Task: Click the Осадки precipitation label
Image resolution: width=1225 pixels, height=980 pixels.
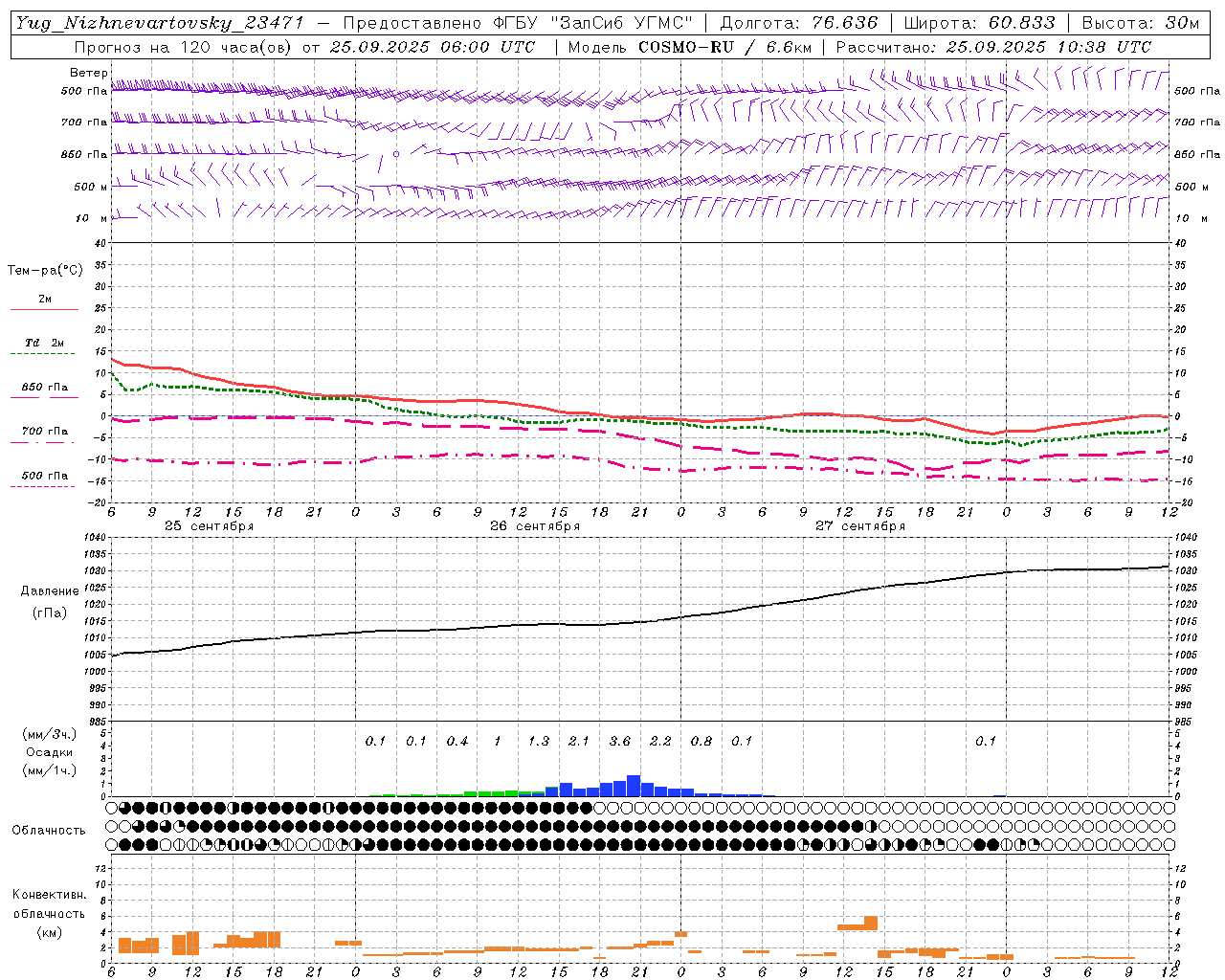Action: point(50,752)
